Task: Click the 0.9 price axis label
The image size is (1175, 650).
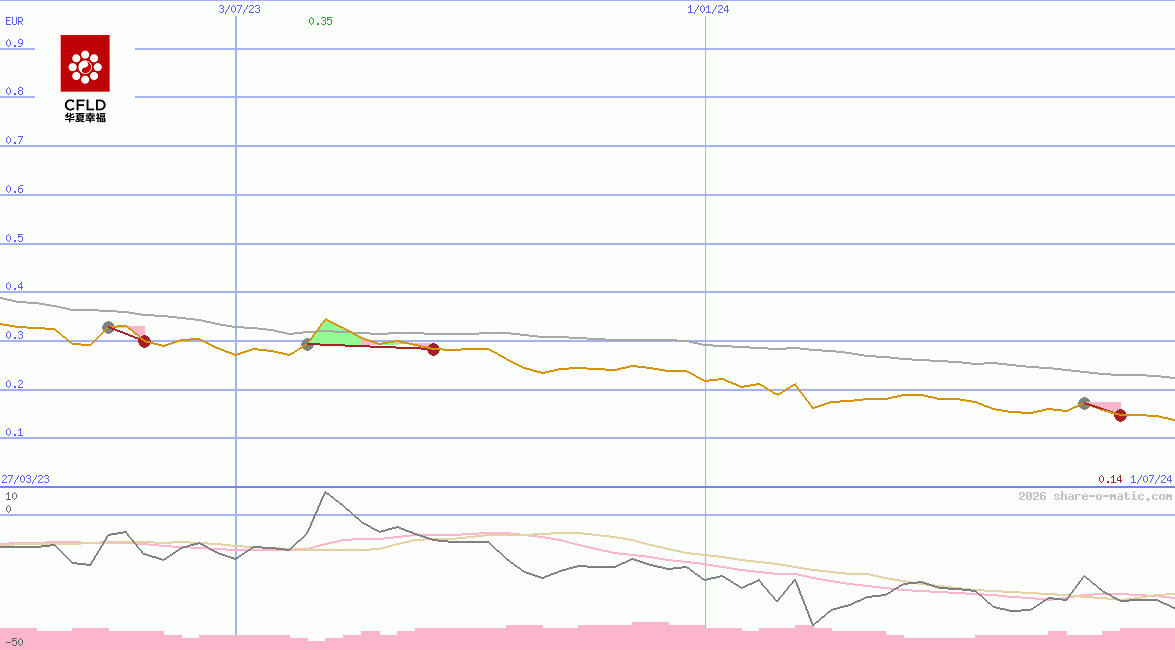Action: point(14,43)
